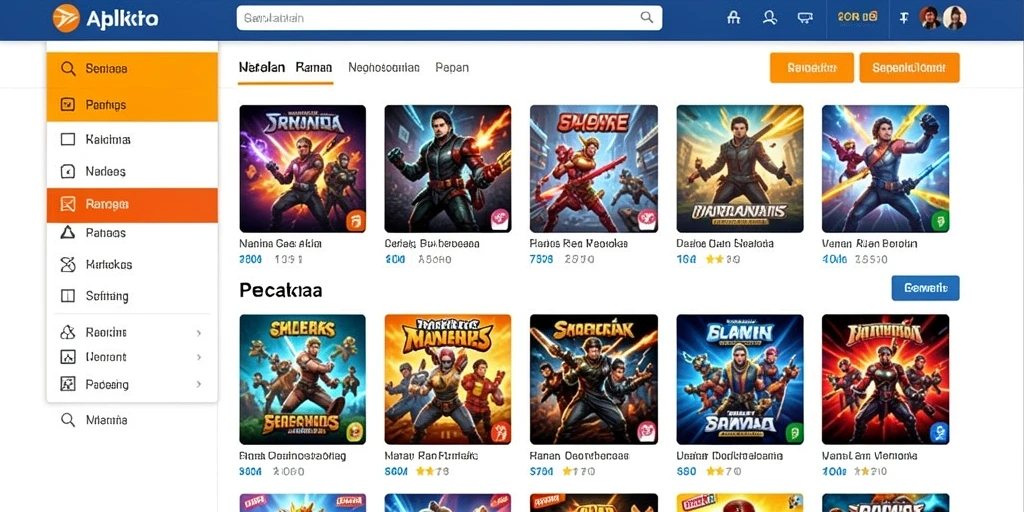The width and height of the screenshot is (1024, 512).
Task: Select highlighted Ramoges sidebar item
Action: [x=132, y=205]
